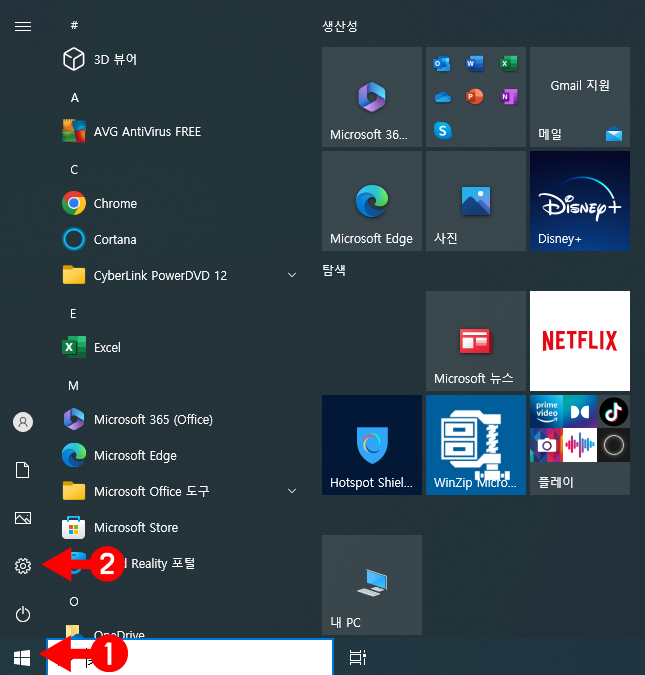Viewport: 645px width, 675px height.
Task: Open Microsoft Store from the app list
Action: [x=120, y=527]
